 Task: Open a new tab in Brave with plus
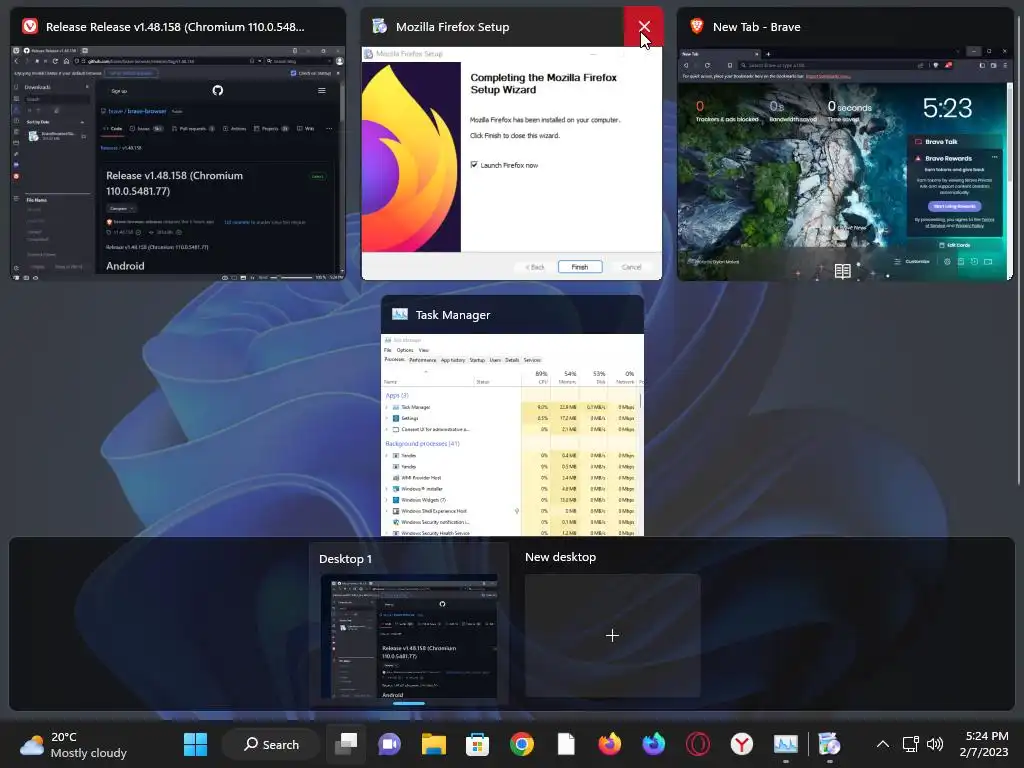coord(768,54)
